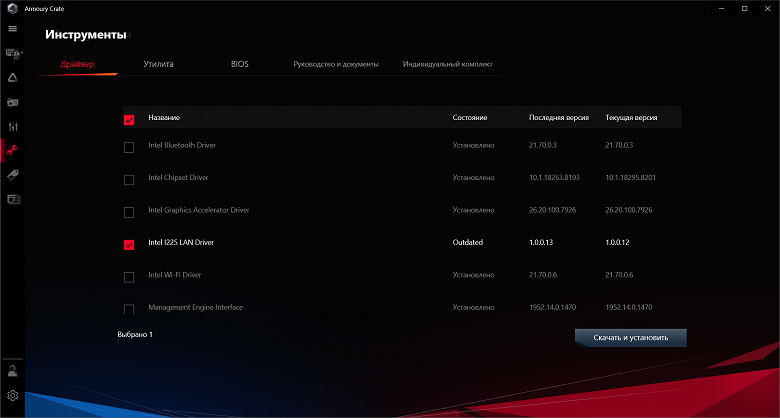This screenshot has width=780, height=418.
Task: Uncheck the Intel I225 LAN Driver checkbox
Action: tap(129, 245)
